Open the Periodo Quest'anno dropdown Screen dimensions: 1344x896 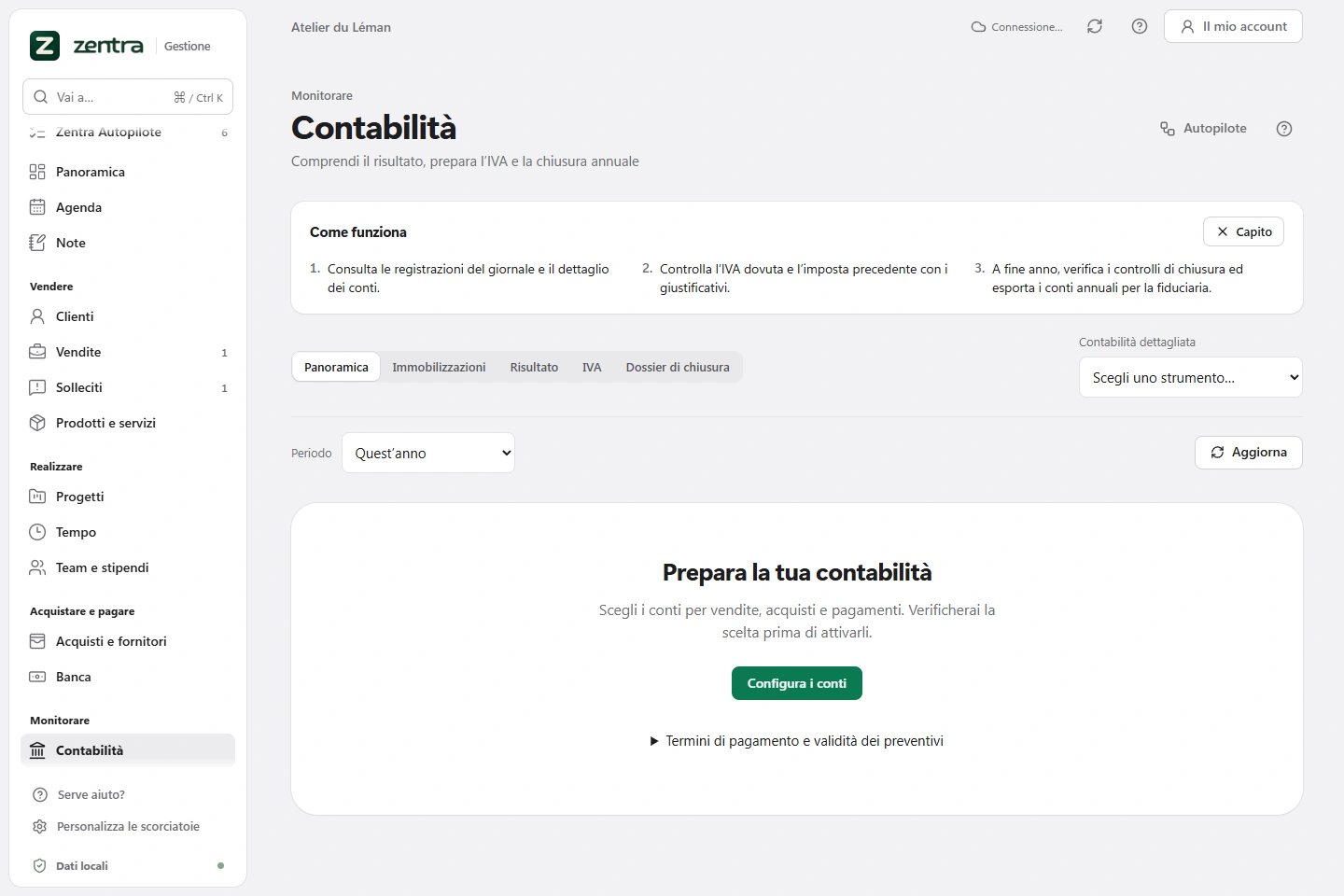click(x=428, y=453)
